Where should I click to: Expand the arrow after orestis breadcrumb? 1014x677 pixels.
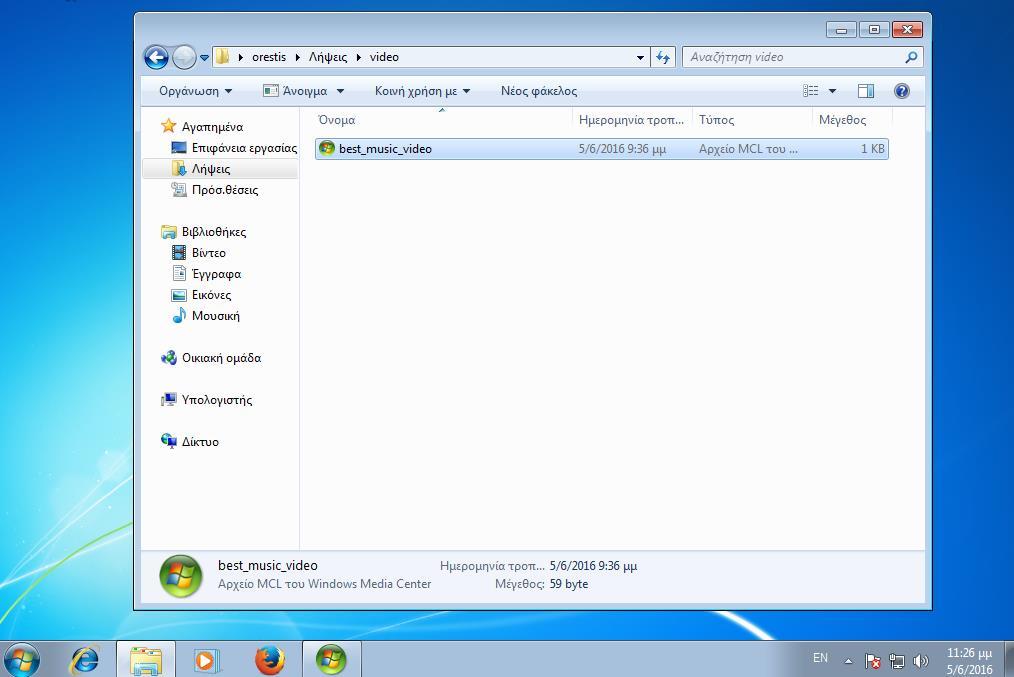[x=297, y=57]
